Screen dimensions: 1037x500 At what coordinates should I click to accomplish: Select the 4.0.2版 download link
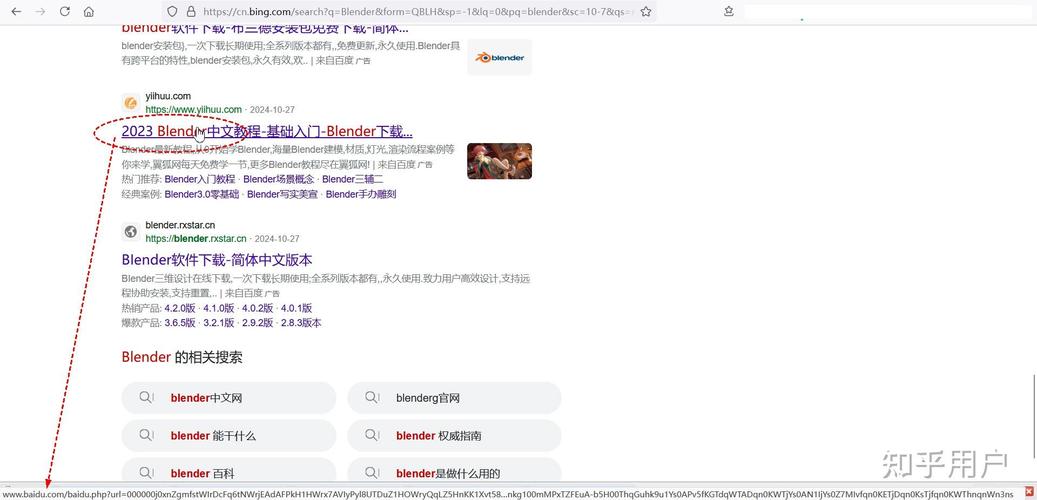pos(258,308)
